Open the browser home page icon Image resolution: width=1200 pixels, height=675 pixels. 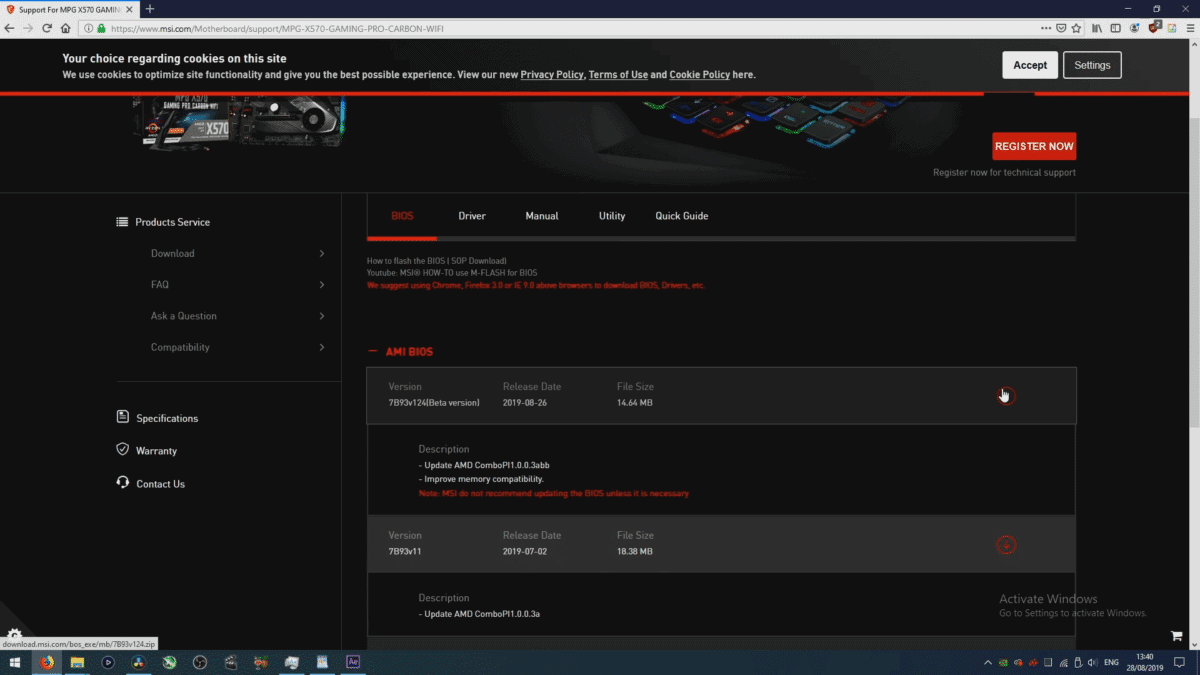66,28
